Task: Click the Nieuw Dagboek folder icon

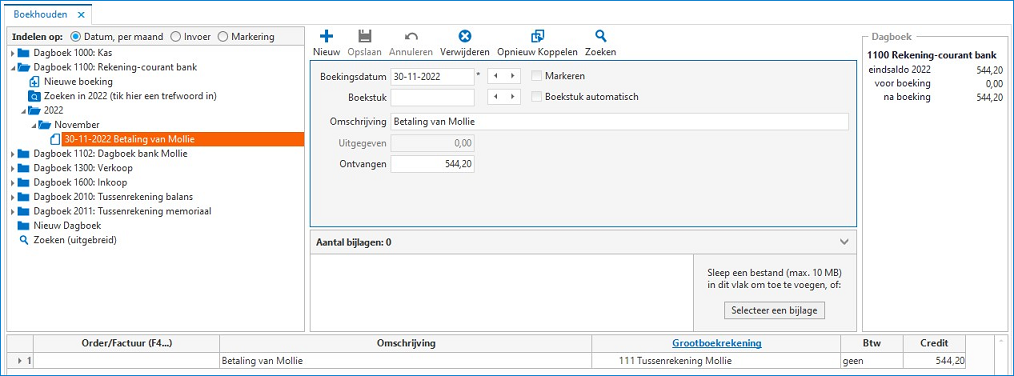Action: coord(24,225)
